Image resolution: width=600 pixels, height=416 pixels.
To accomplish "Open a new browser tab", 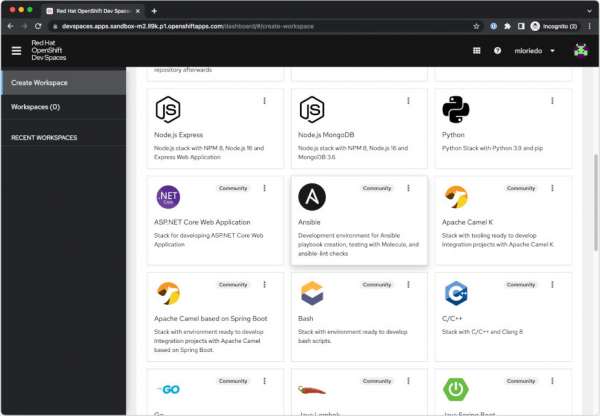I will (154, 11).
